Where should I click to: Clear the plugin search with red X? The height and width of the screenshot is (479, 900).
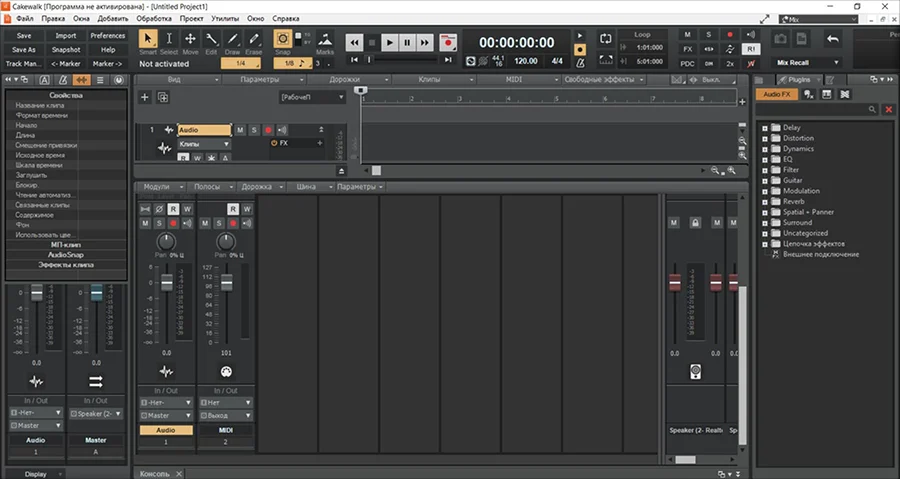point(889,109)
